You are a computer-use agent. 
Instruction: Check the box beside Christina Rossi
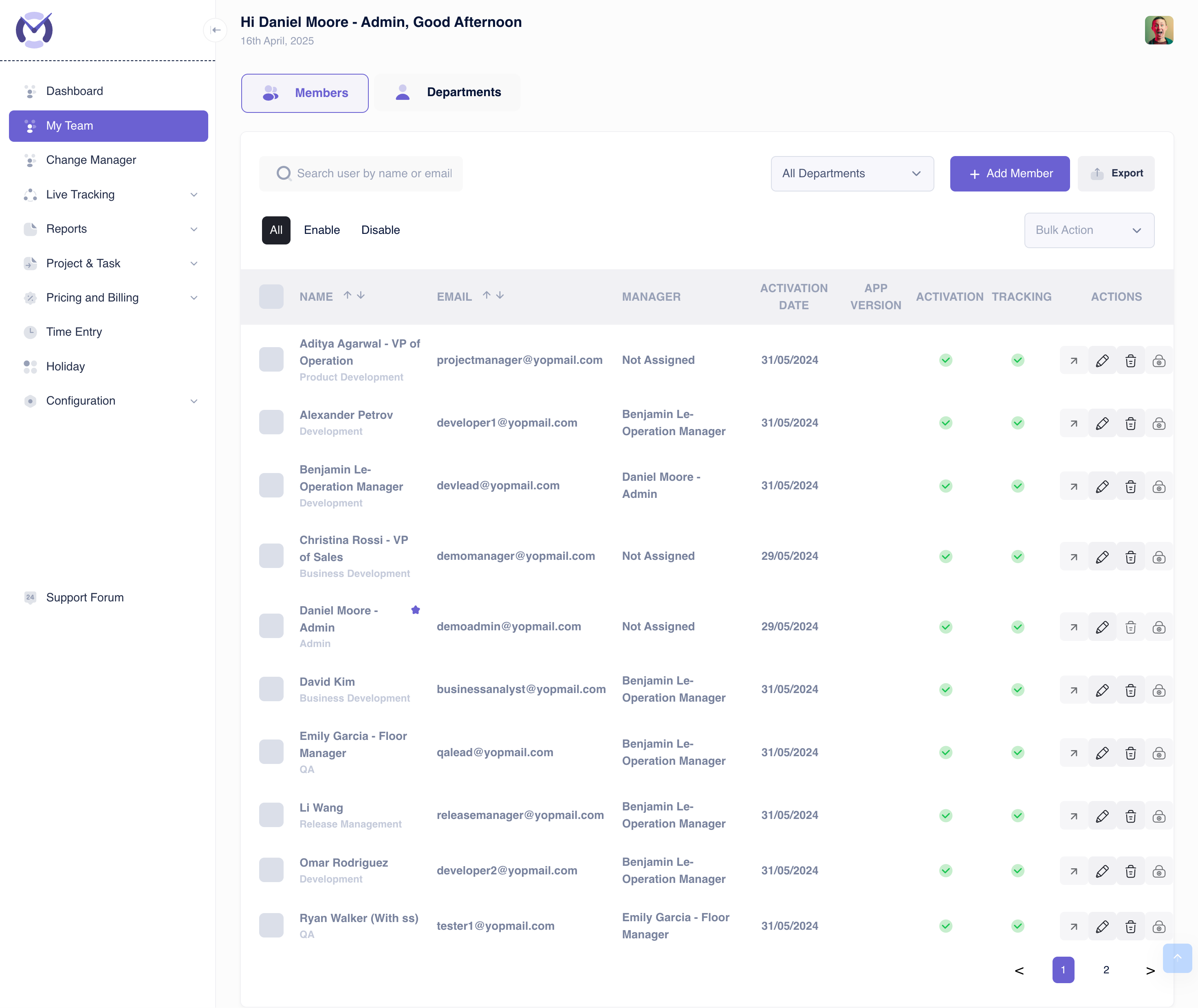[271, 555]
